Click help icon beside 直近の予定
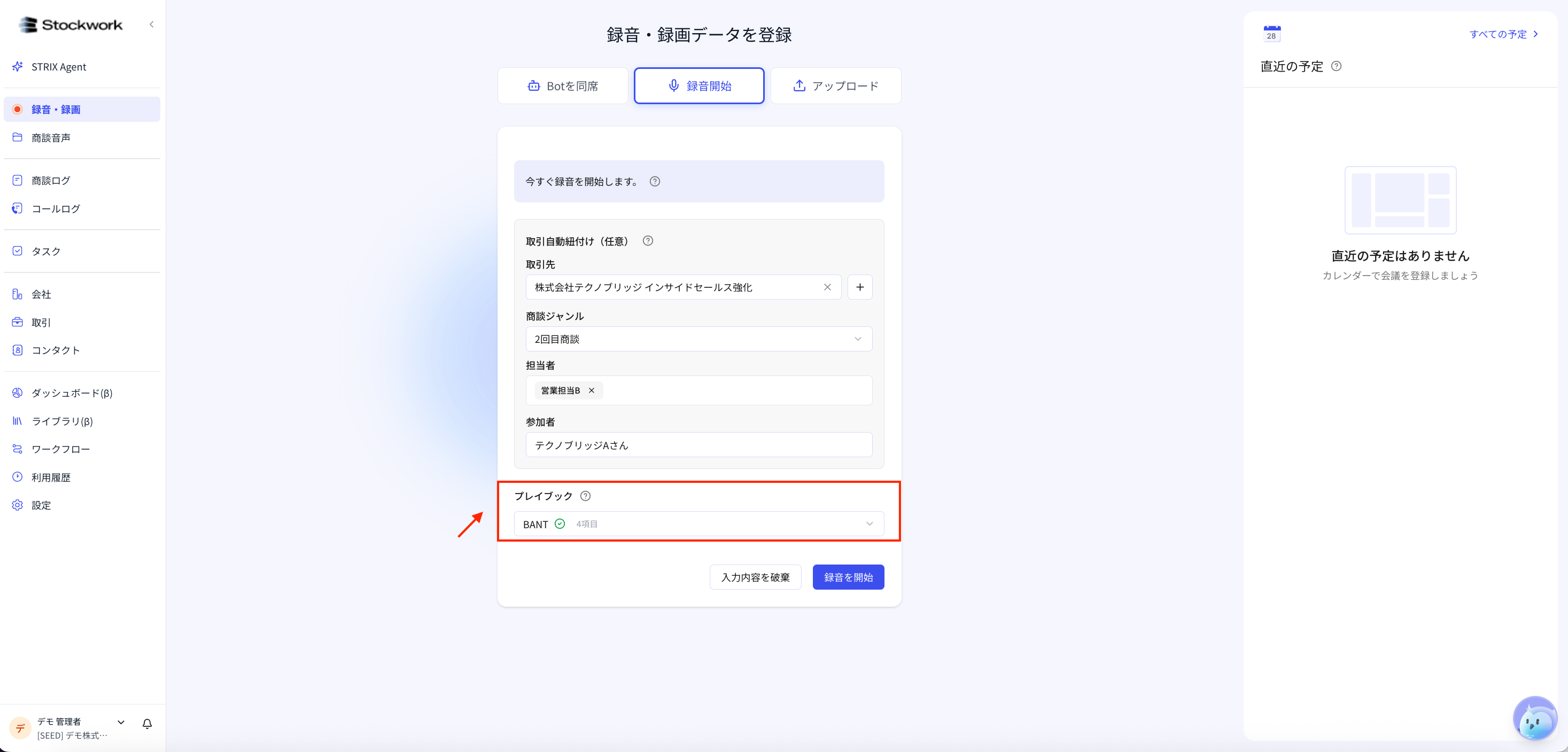The image size is (1568, 752). click(x=1336, y=66)
